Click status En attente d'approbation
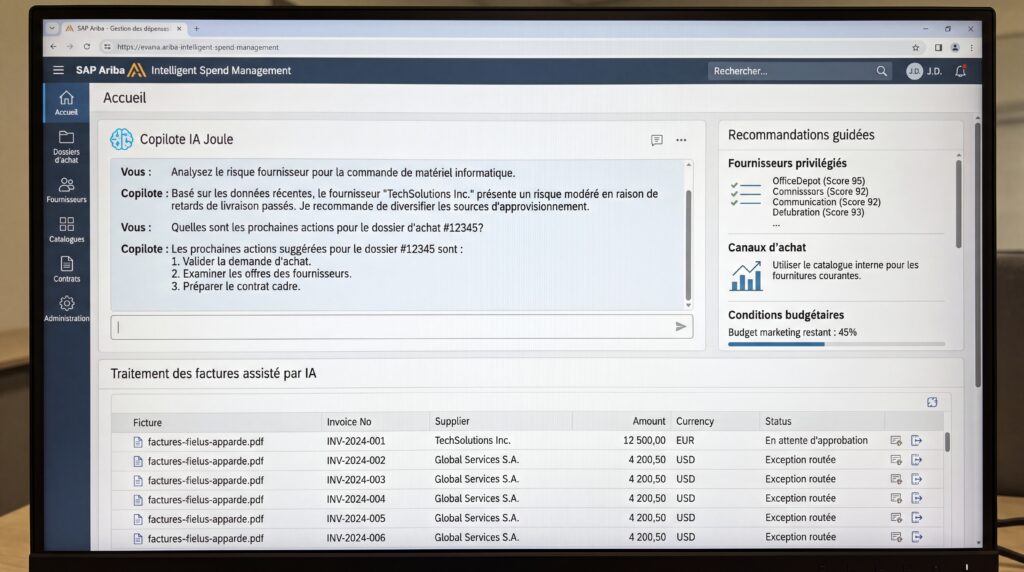Viewport: 1024px width, 572px height. (816, 440)
